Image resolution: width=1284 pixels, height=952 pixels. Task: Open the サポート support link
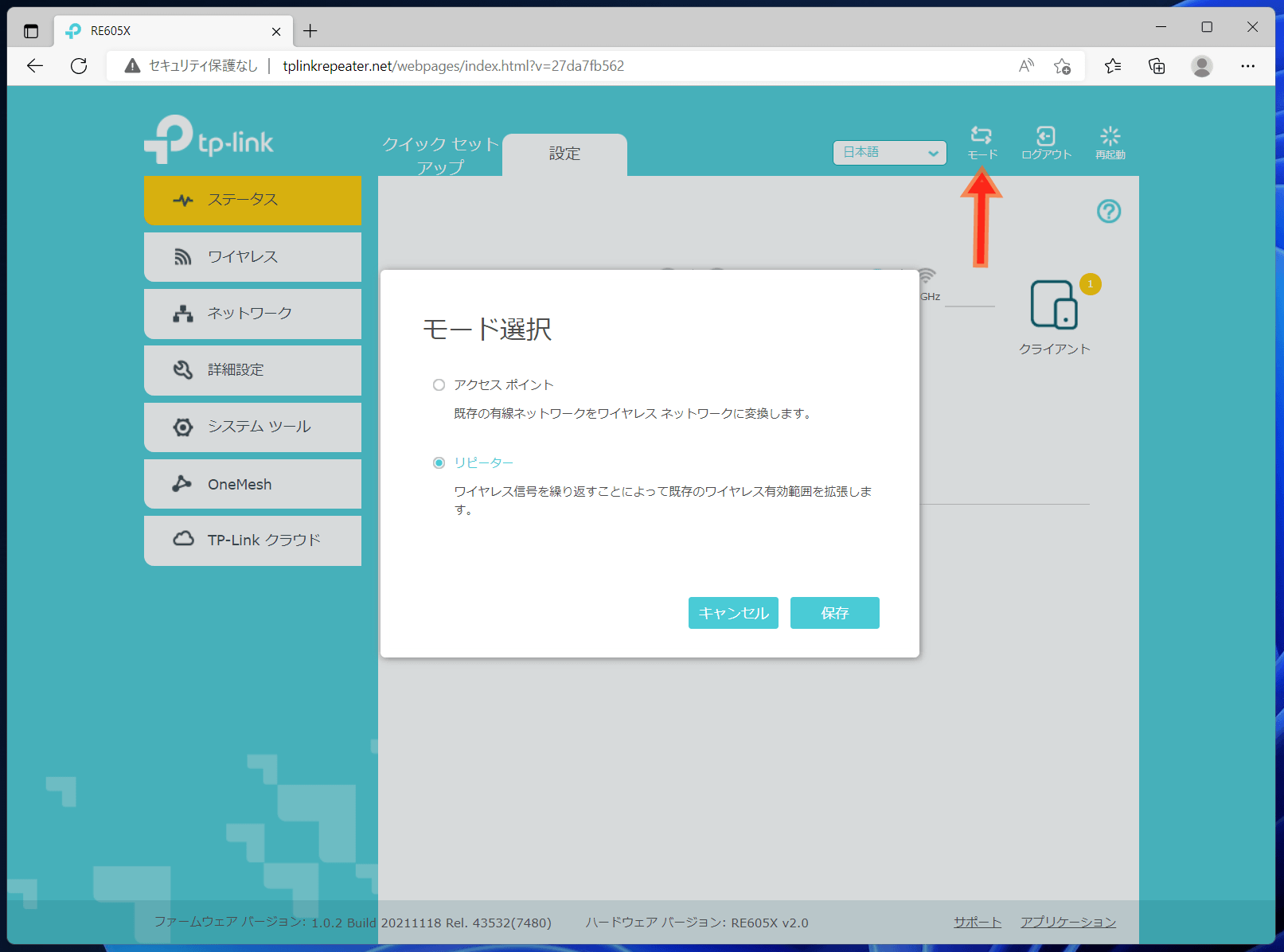tap(977, 922)
